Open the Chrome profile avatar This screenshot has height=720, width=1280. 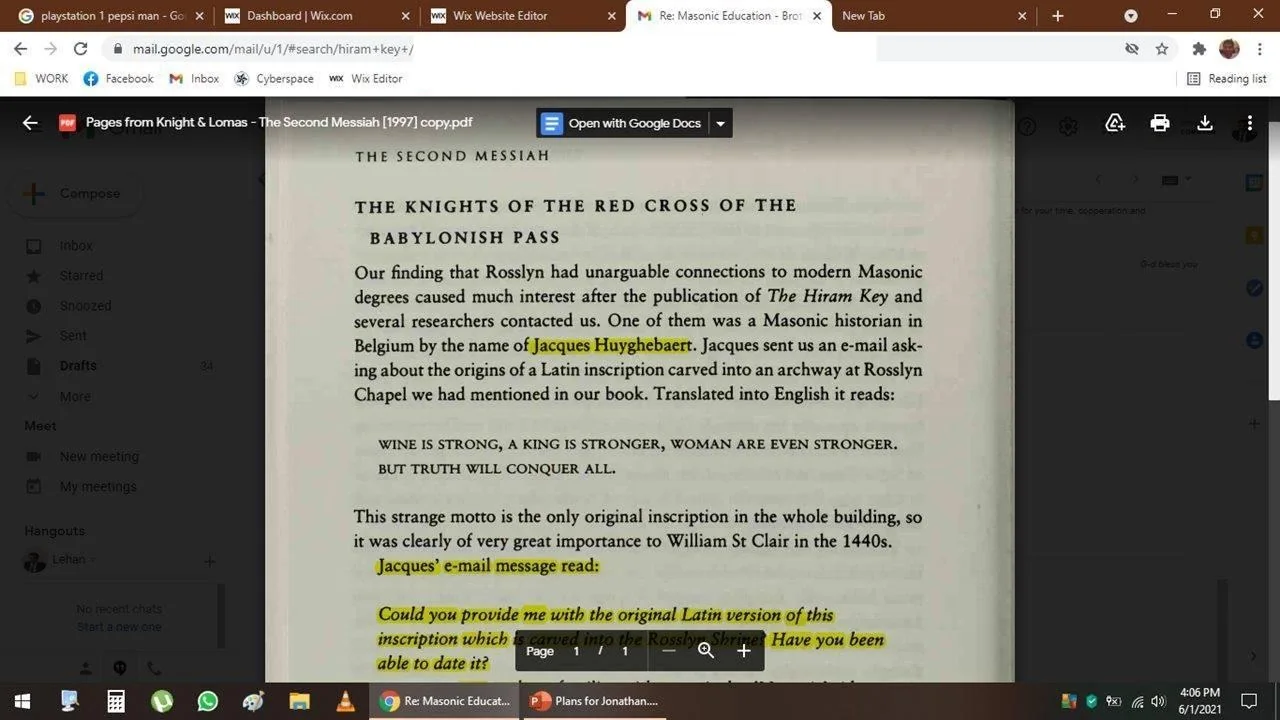pyautogui.click(x=1230, y=49)
